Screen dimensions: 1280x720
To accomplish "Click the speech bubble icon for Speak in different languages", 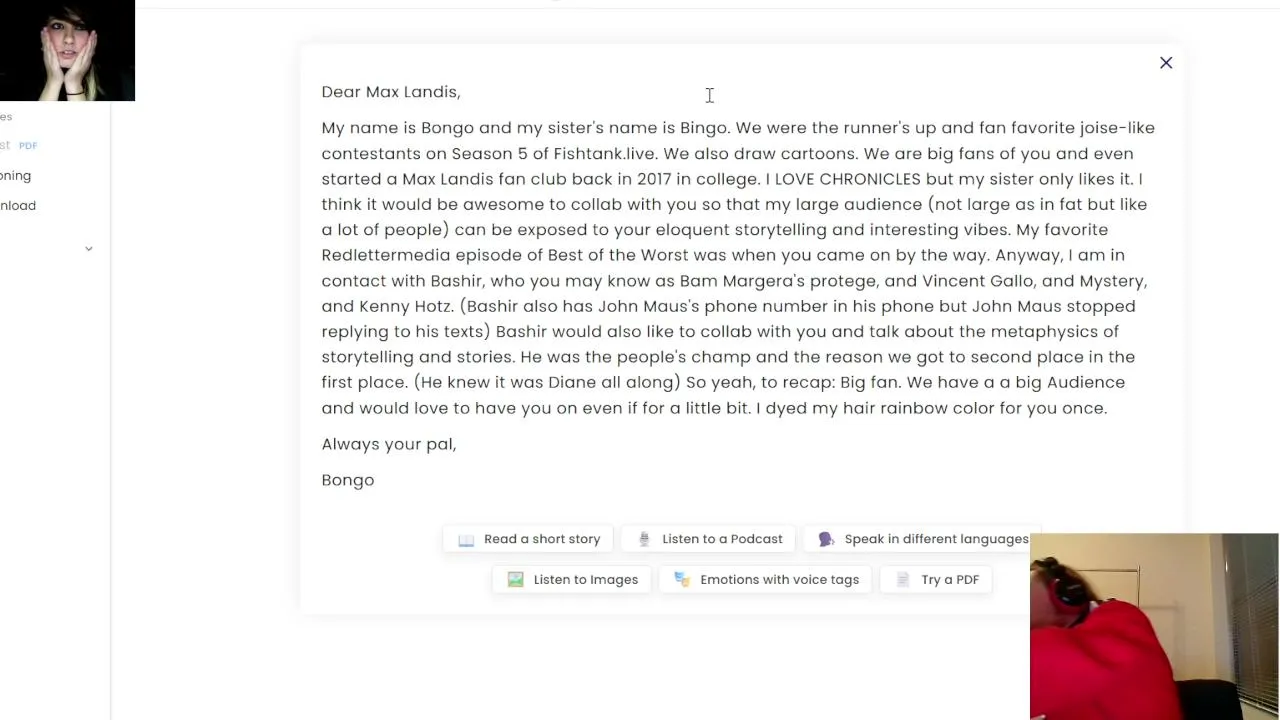I will (x=826, y=539).
